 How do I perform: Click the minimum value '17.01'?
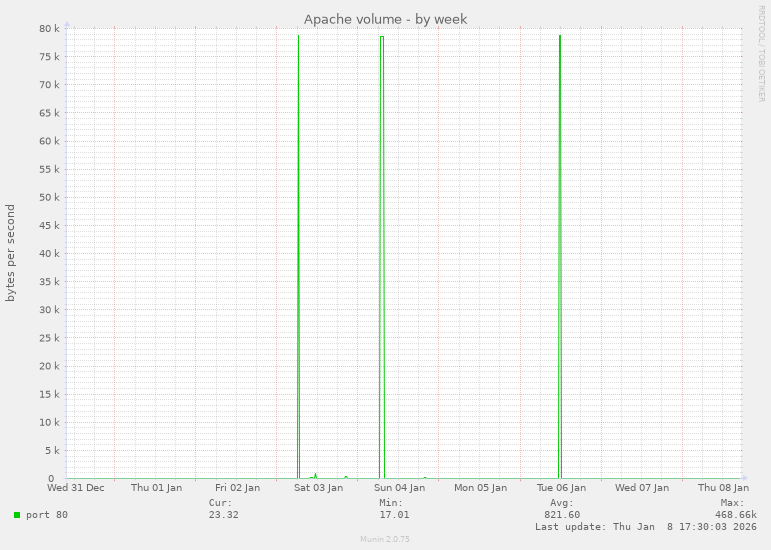394,515
